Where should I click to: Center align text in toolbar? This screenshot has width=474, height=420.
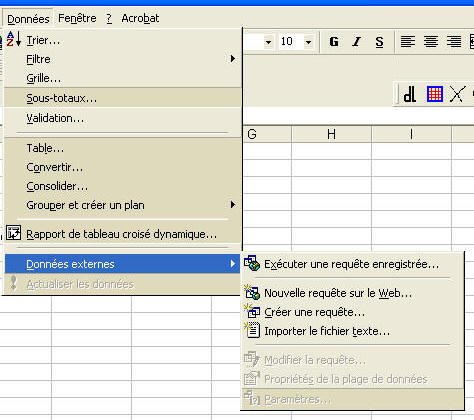pyautogui.click(x=431, y=42)
